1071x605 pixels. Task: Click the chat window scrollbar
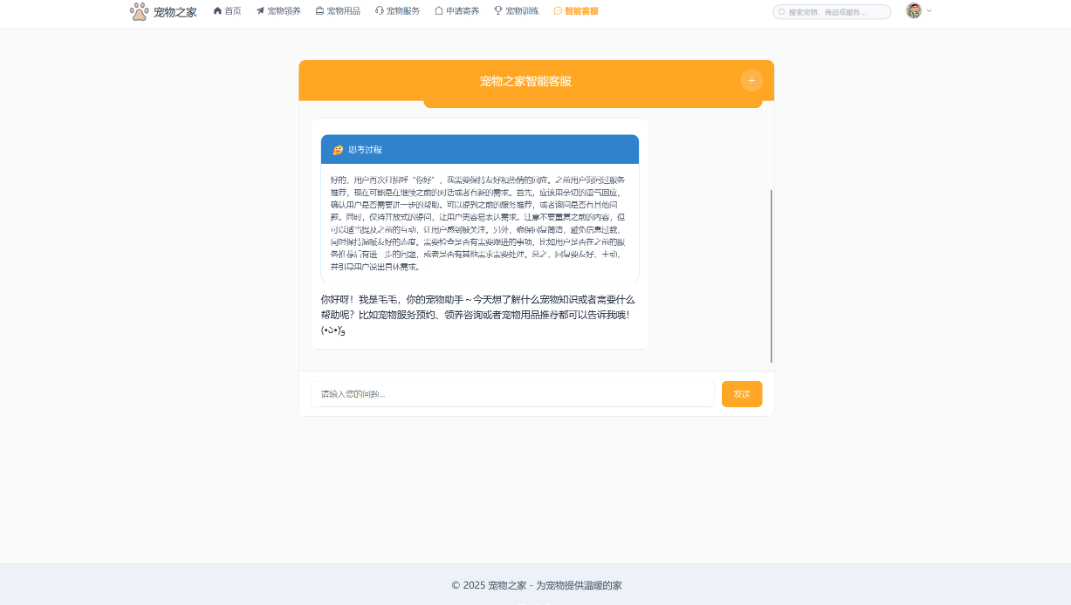[x=771, y=276]
